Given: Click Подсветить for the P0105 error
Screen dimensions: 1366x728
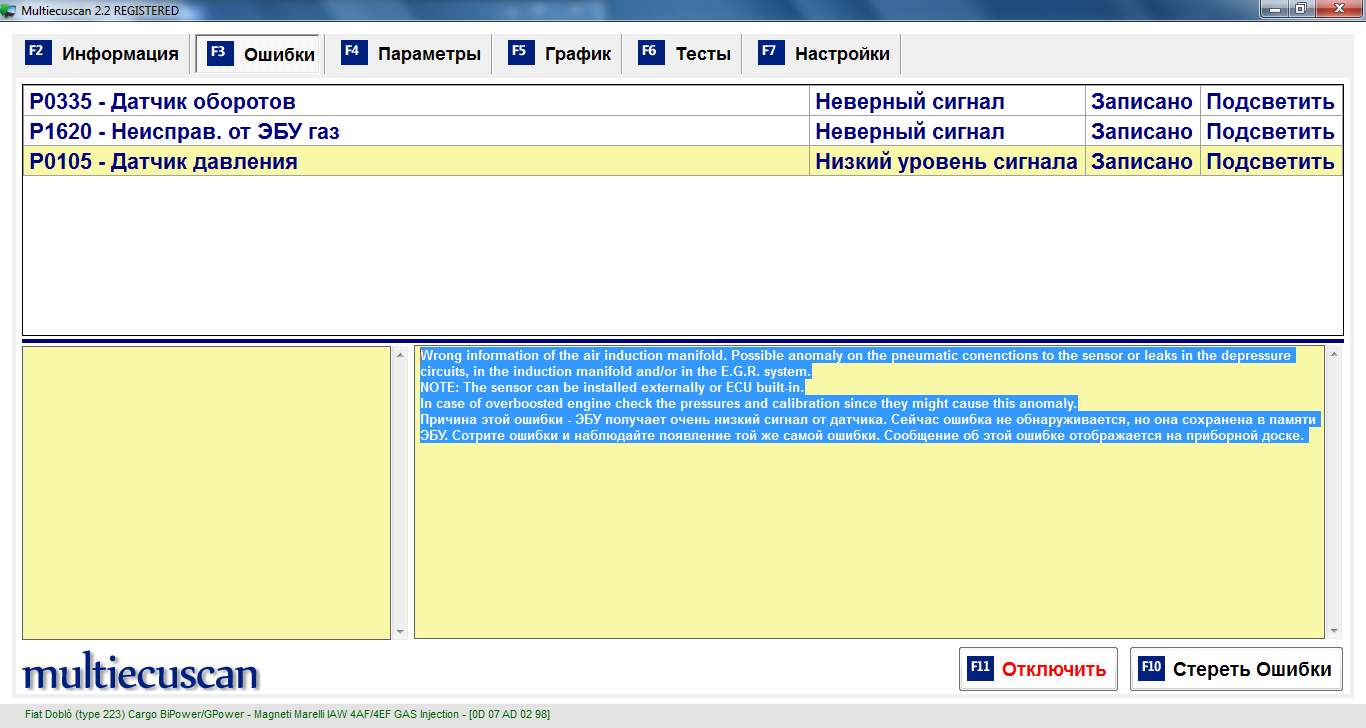Looking at the screenshot, I should click(x=1270, y=162).
